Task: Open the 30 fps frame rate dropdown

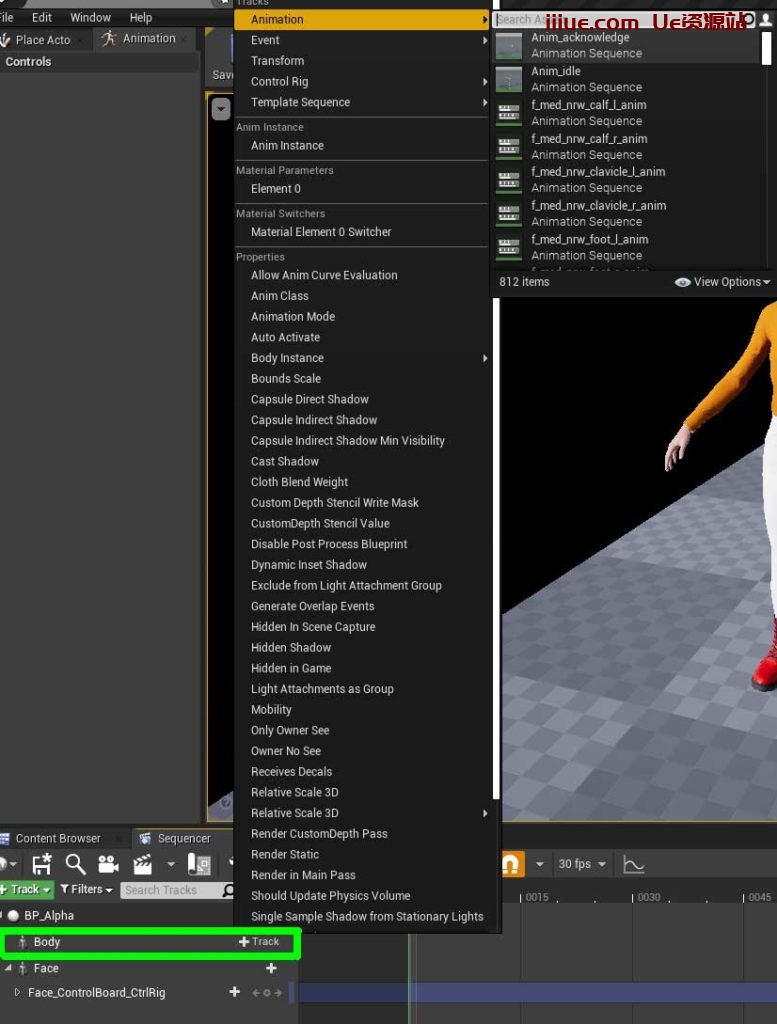Action: (581, 864)
